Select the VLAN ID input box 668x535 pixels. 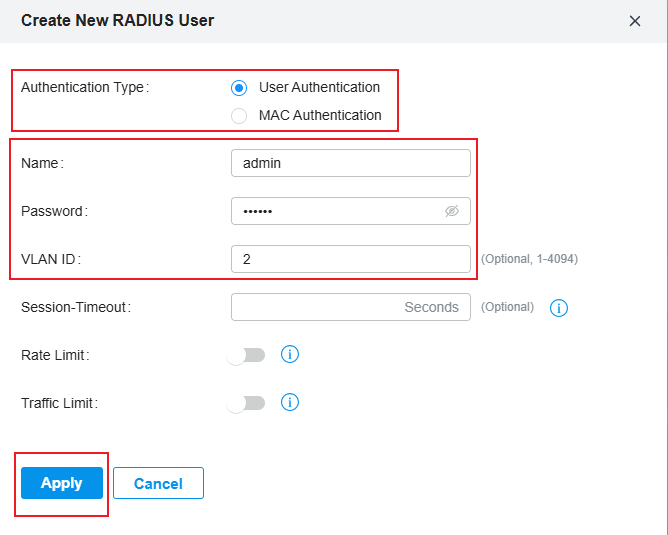coord(351,259)
